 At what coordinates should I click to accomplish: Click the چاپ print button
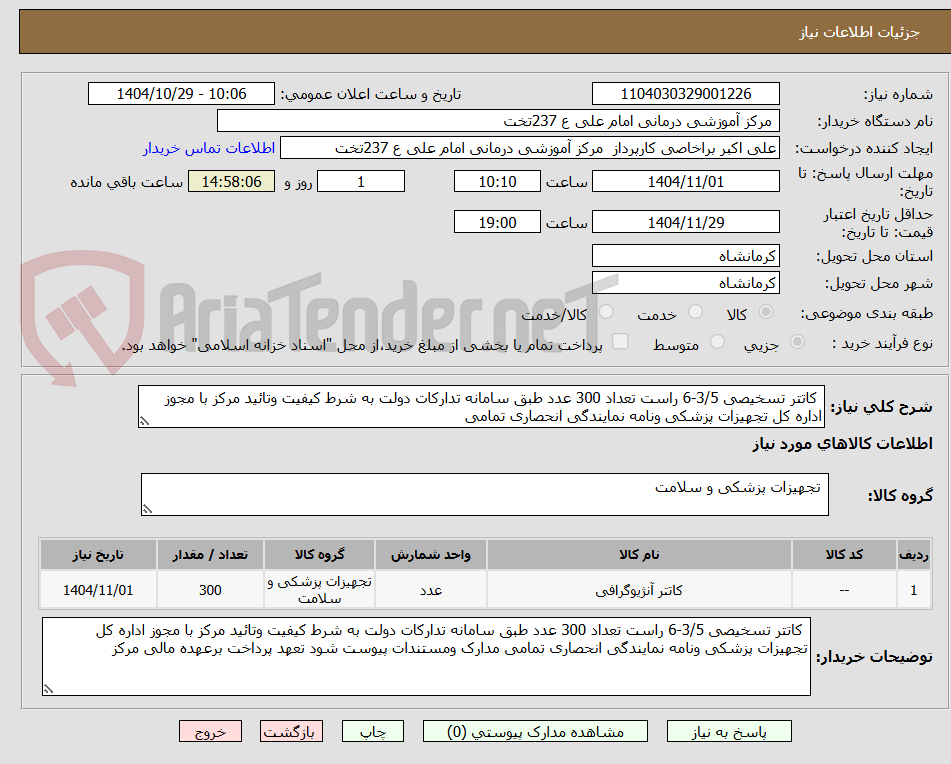(x=372, y=731)
